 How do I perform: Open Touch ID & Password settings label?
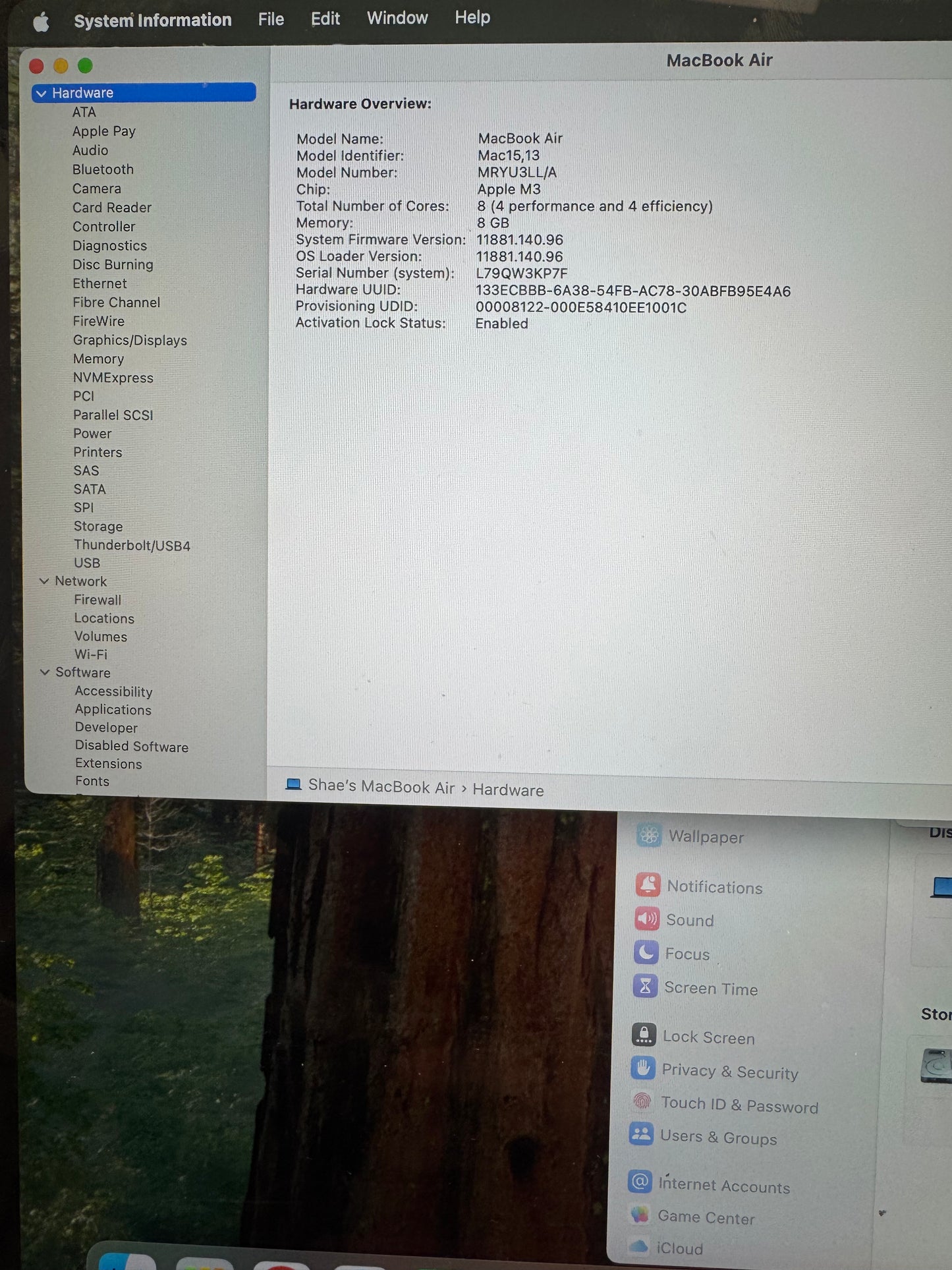tap(740, 1105)
